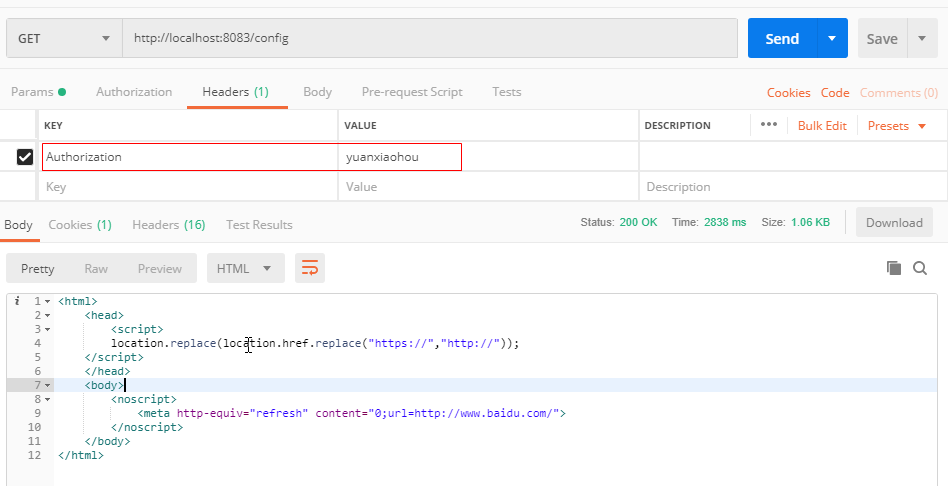Open the Pre-request Script tab
The image size is (950, 486).
tap(412, 92)
